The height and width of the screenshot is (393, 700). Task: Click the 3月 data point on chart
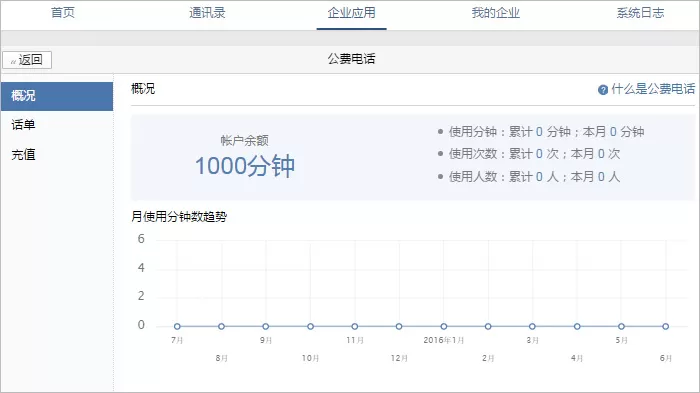coord(532,326)
